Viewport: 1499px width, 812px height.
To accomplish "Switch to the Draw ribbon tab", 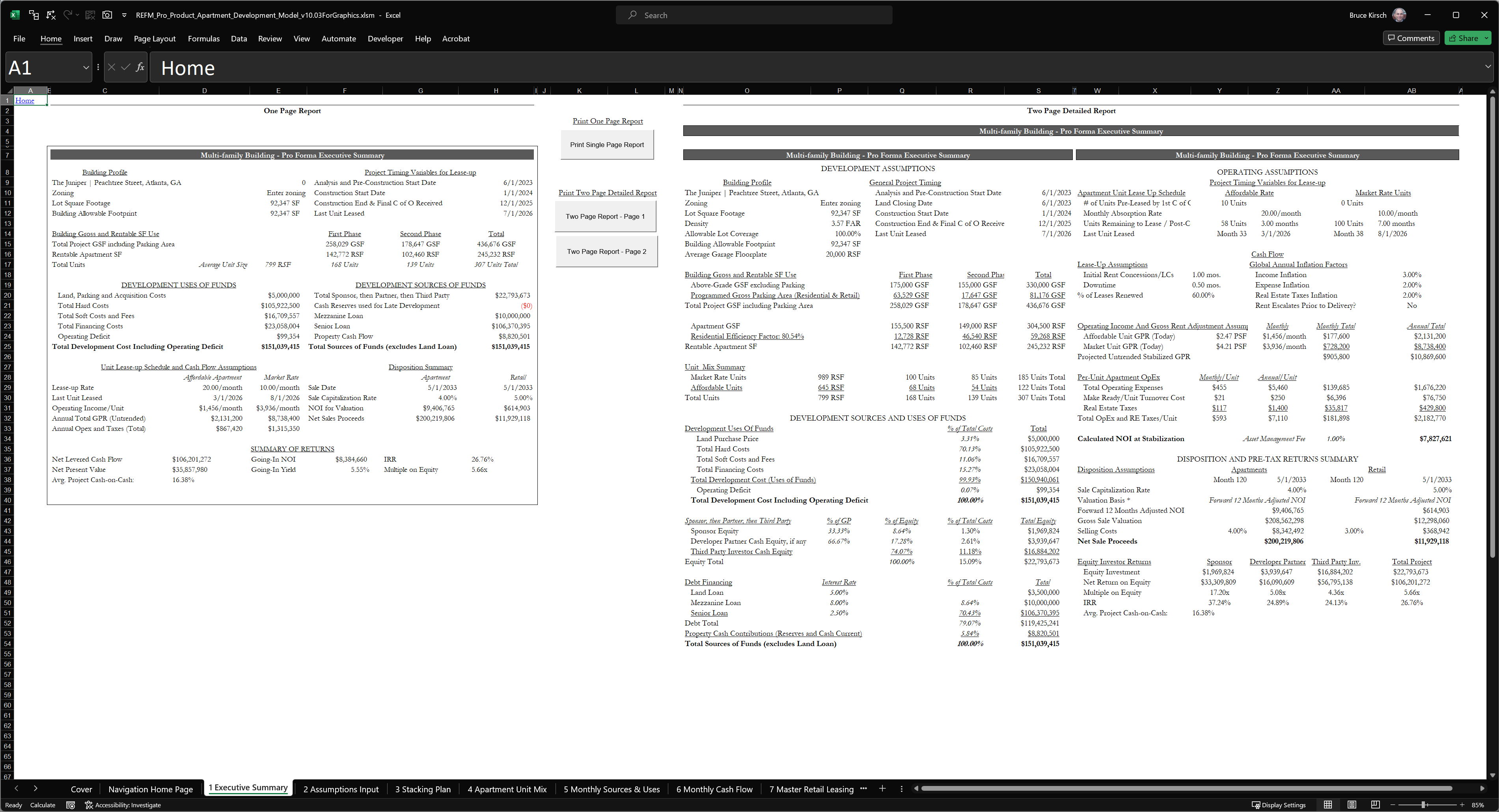I will 113,38.
